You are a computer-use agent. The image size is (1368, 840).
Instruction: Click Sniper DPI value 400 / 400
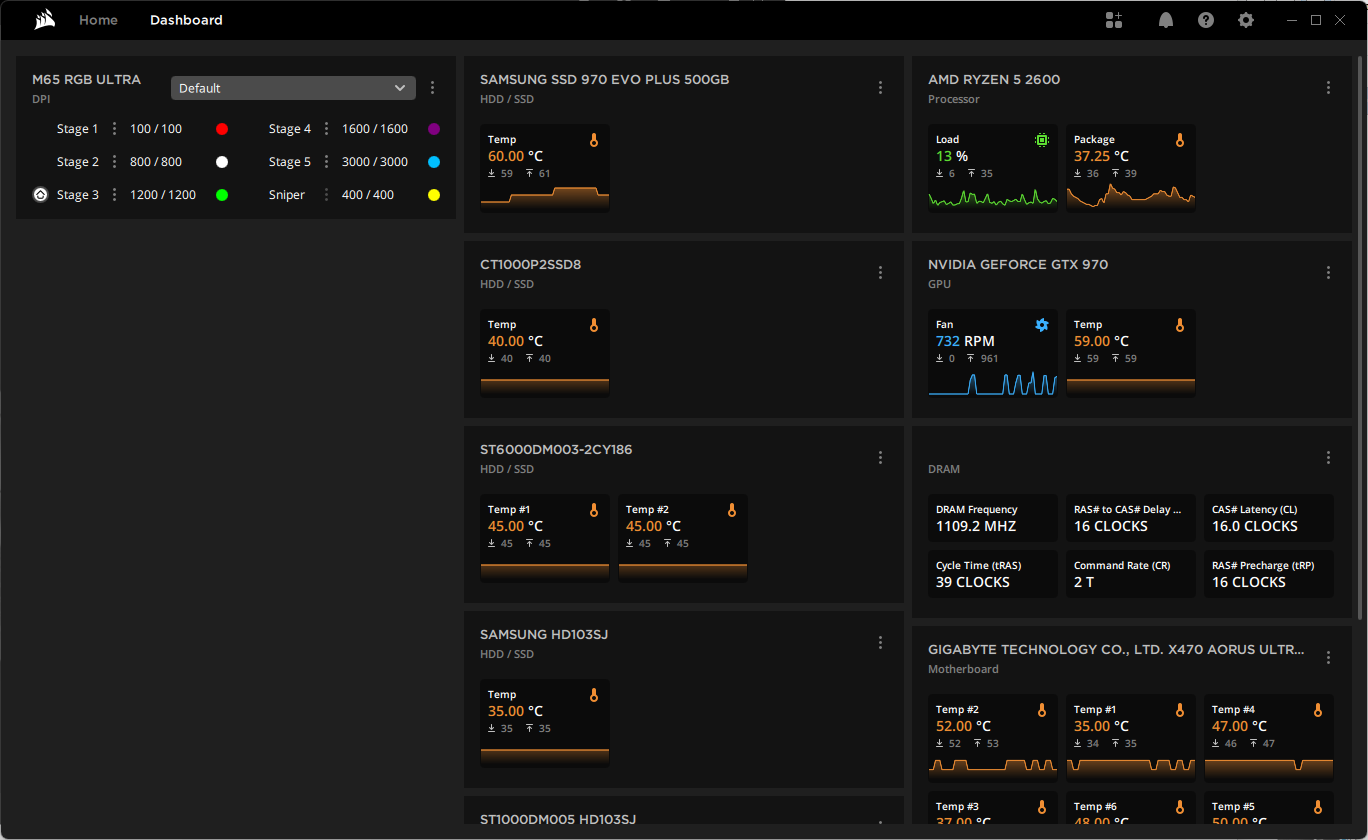coord(368,195)
